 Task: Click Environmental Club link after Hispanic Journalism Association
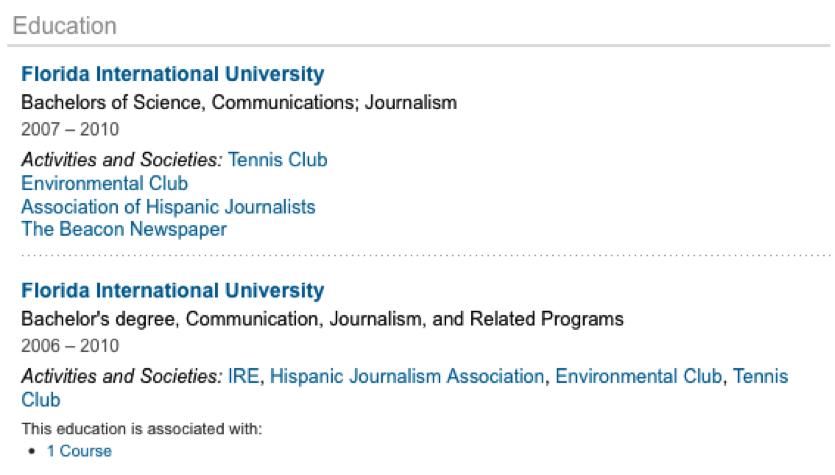[x=638, y=376]
